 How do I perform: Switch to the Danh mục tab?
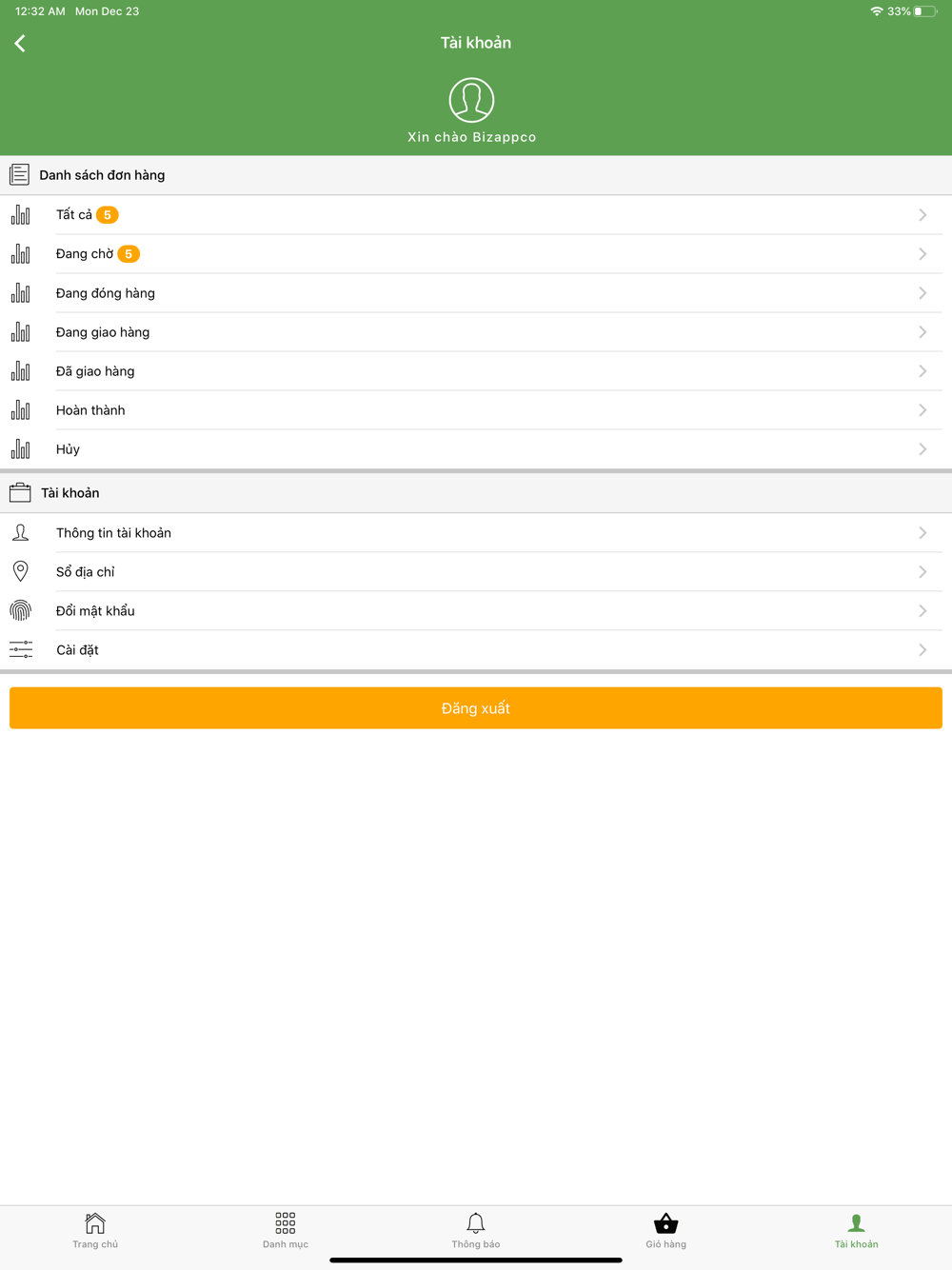286,1230
